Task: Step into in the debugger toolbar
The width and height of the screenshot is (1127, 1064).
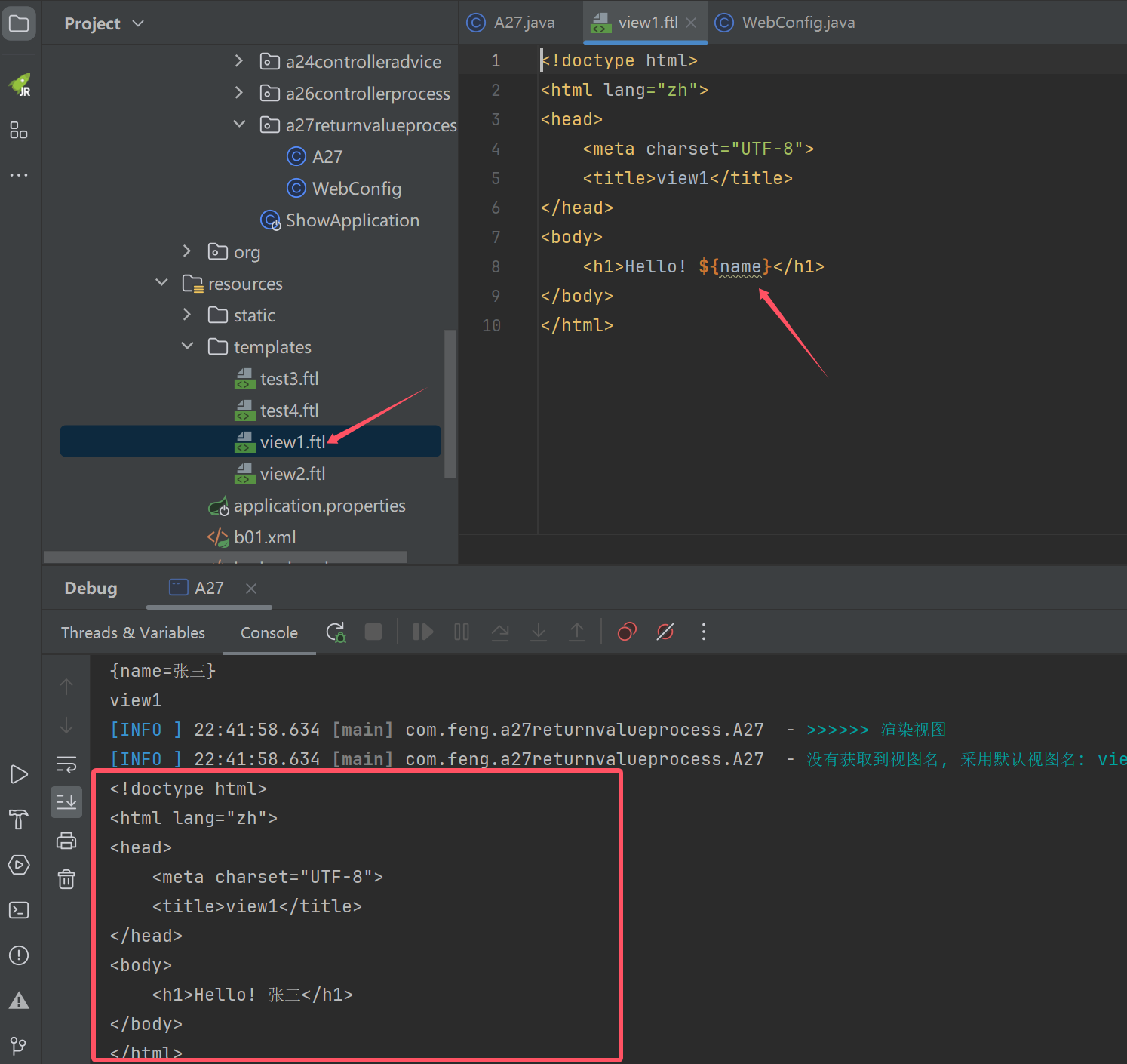Action: 539,632
